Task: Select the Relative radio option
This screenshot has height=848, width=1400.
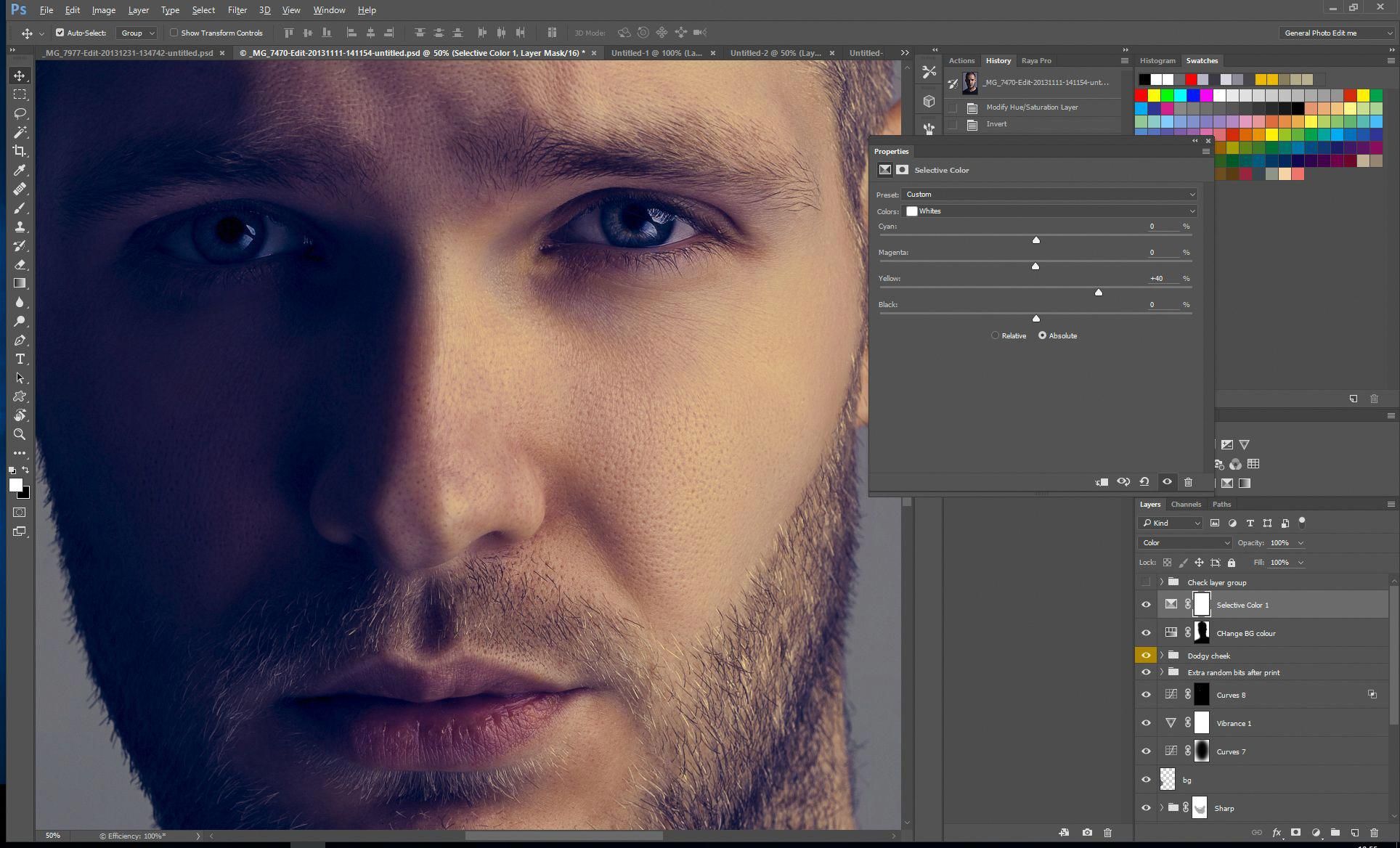Action: 995,335
